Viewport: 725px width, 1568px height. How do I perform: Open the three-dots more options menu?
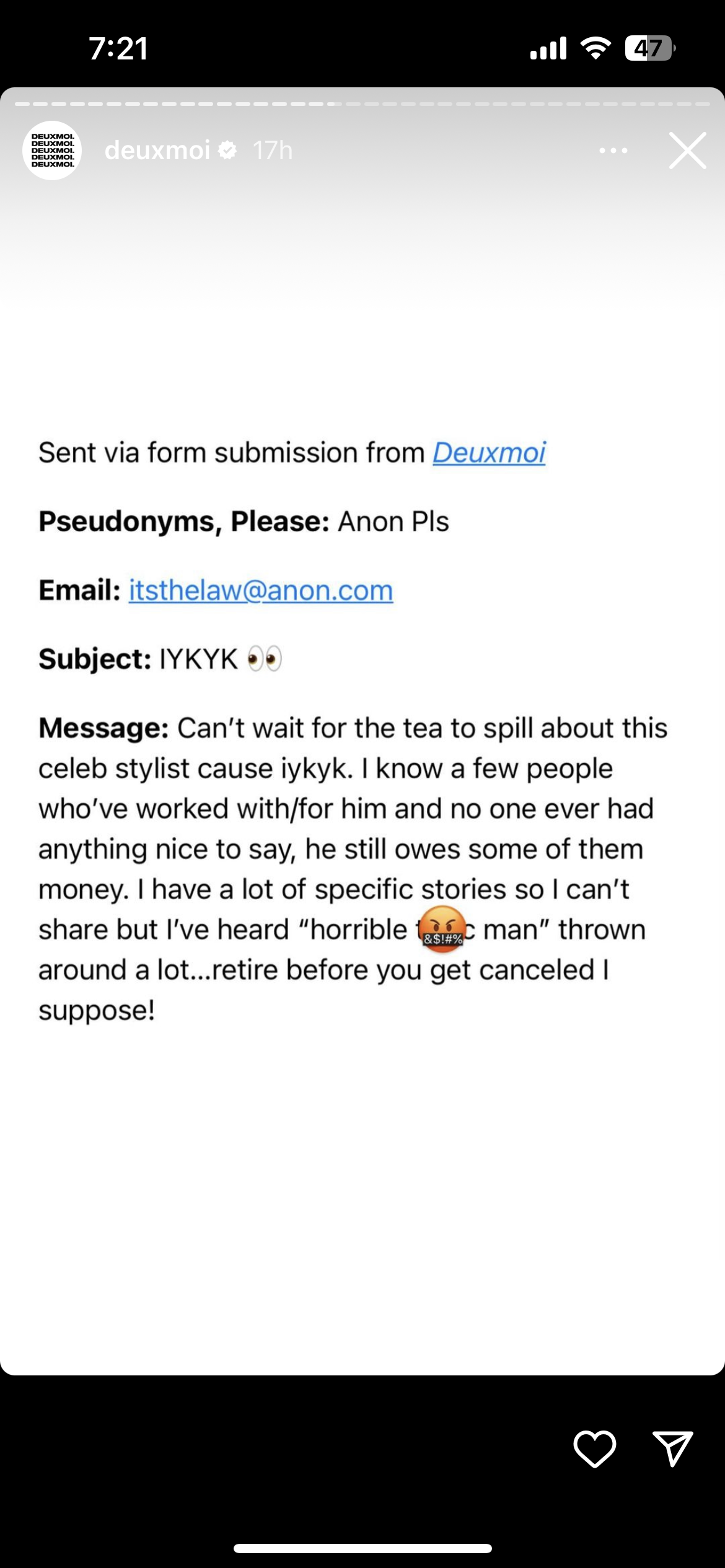613,150
